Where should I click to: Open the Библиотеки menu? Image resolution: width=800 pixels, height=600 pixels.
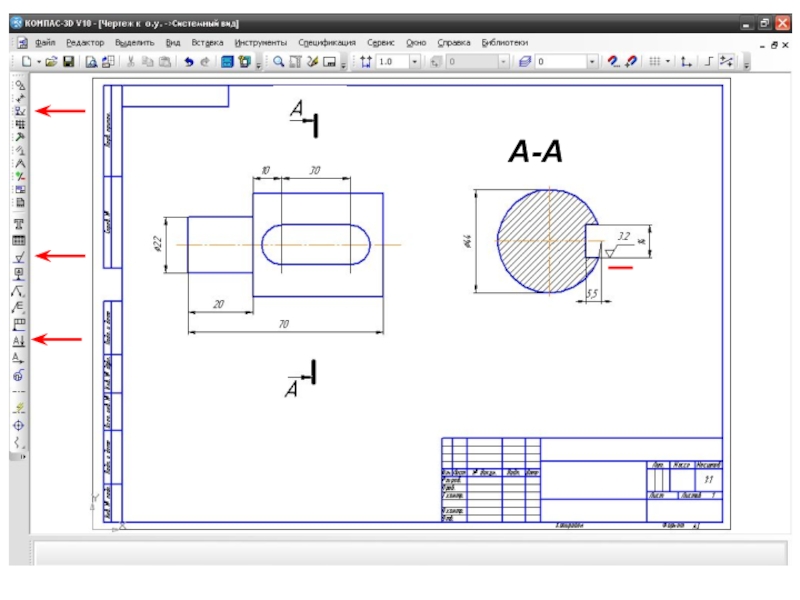[504, 43]
